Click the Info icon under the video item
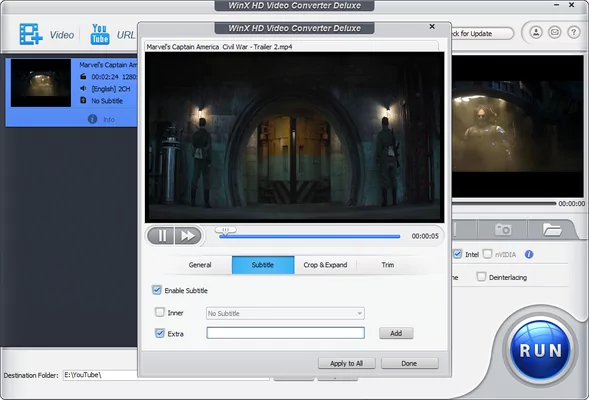 click(92, 119)
